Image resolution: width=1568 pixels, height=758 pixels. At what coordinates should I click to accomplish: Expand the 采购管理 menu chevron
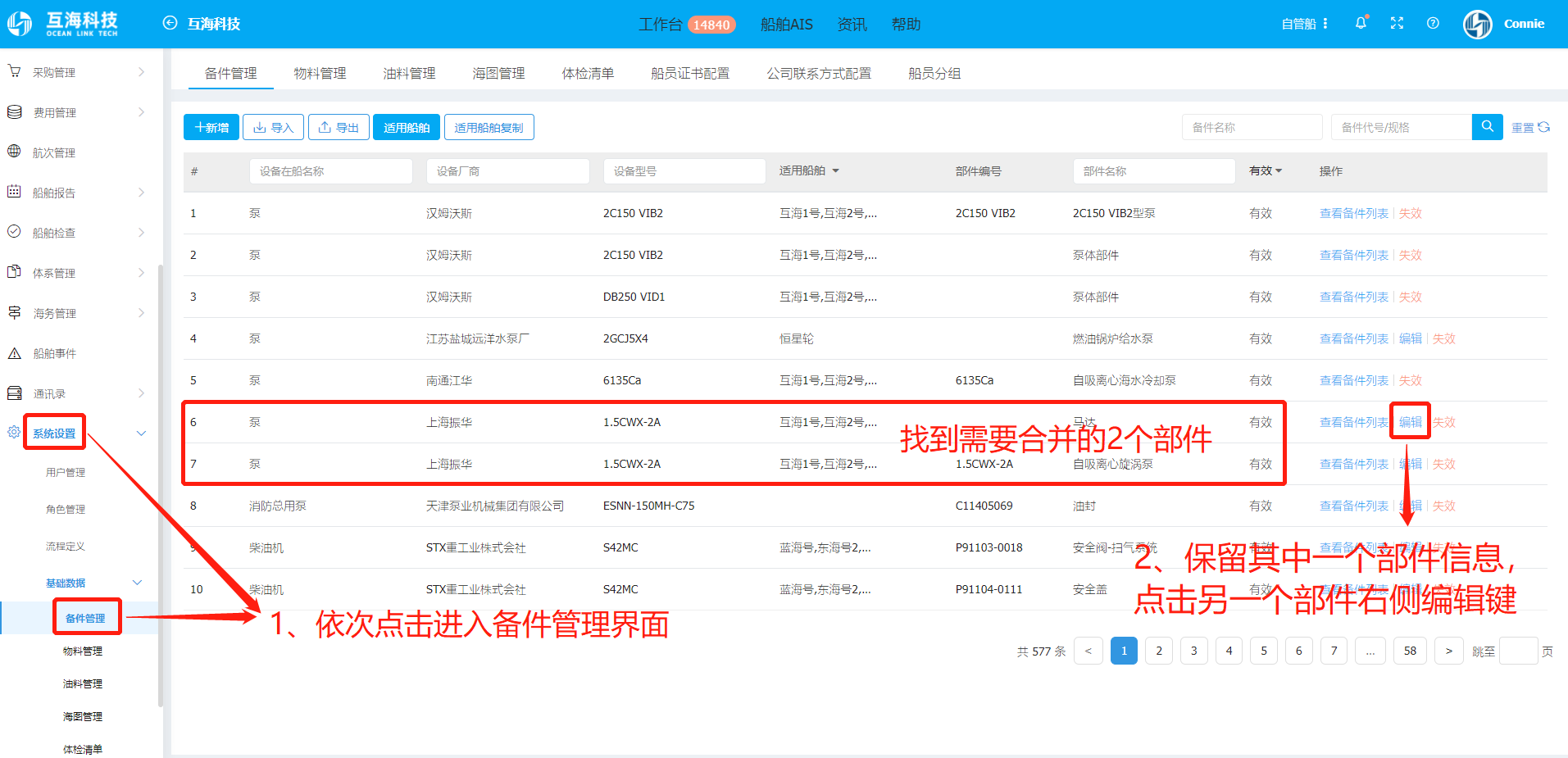click(x=141, y=72)
